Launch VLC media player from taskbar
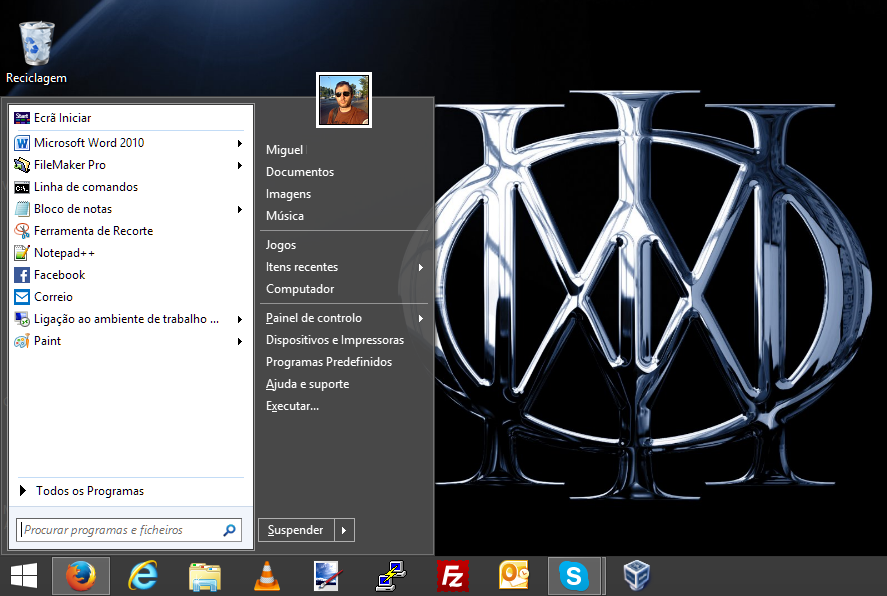Screen dimensions: 887x596 [x=266, y=577]
